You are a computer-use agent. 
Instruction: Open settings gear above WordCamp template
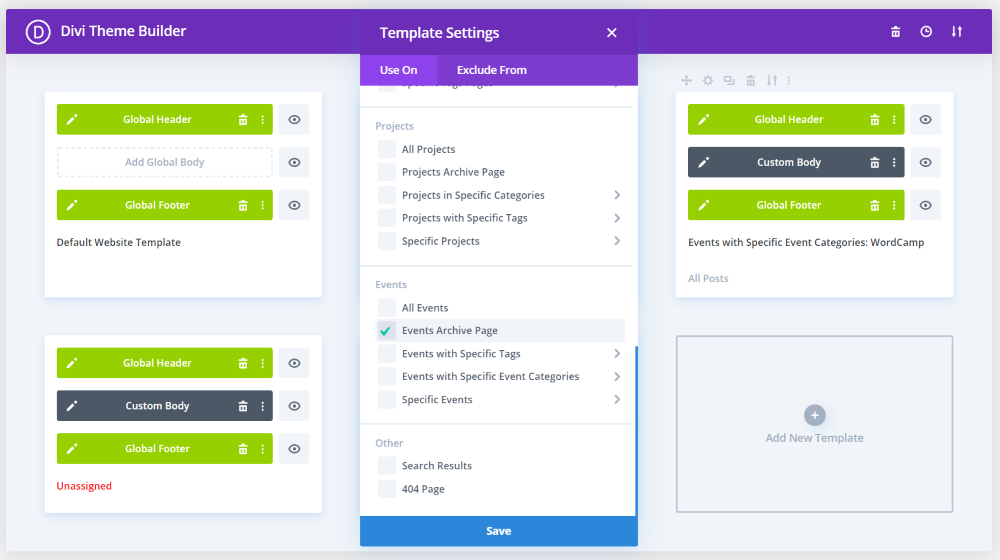tap(708, 80)
